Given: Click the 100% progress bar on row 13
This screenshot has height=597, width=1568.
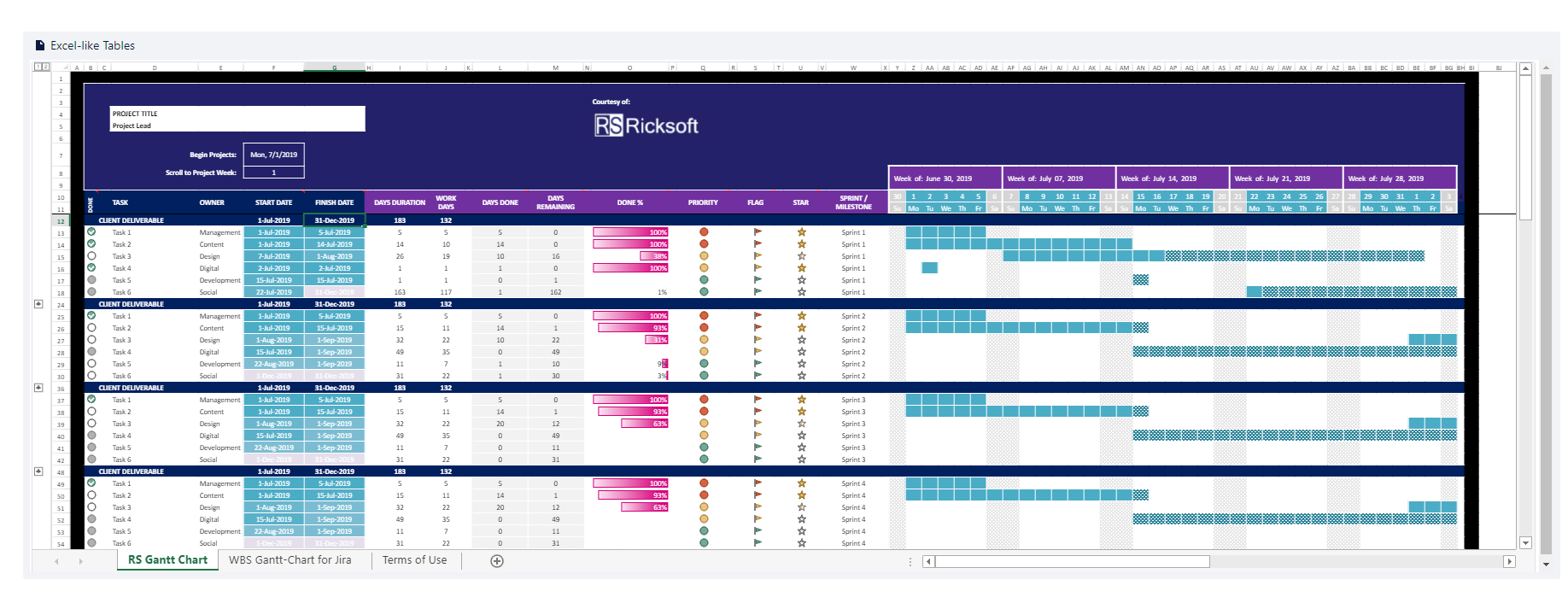Looking at the screenshot, I should tap(630, 232).
